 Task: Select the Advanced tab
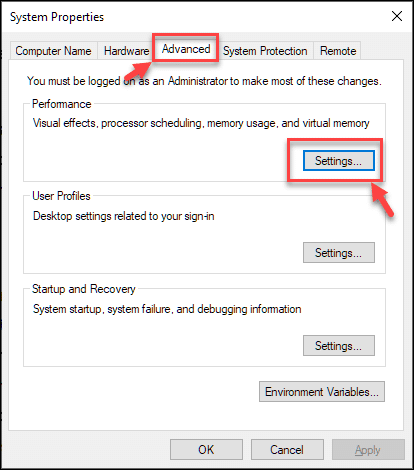point(186,49)
